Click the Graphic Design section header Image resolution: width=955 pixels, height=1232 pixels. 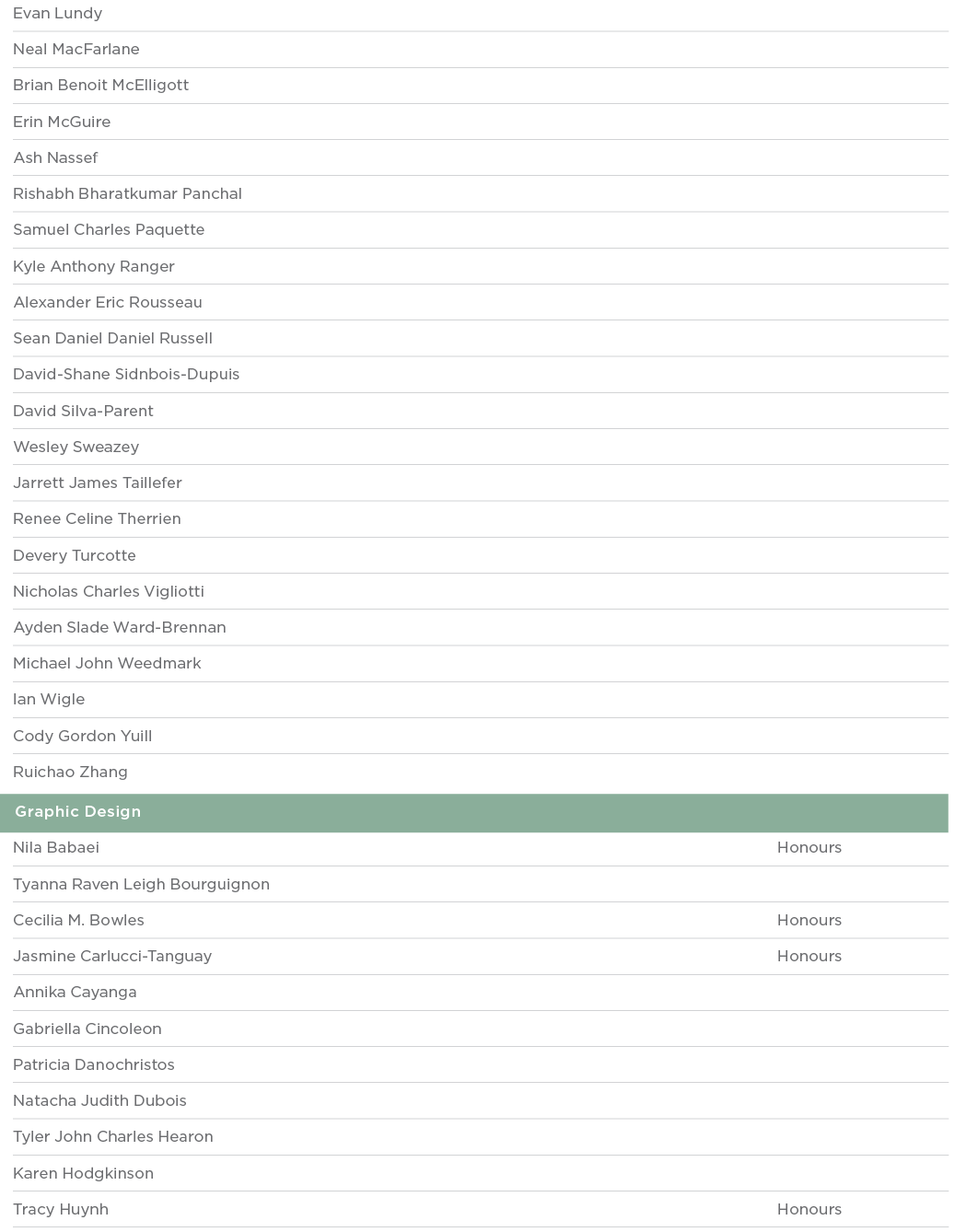pyautogui.click(x=78, y=812)
